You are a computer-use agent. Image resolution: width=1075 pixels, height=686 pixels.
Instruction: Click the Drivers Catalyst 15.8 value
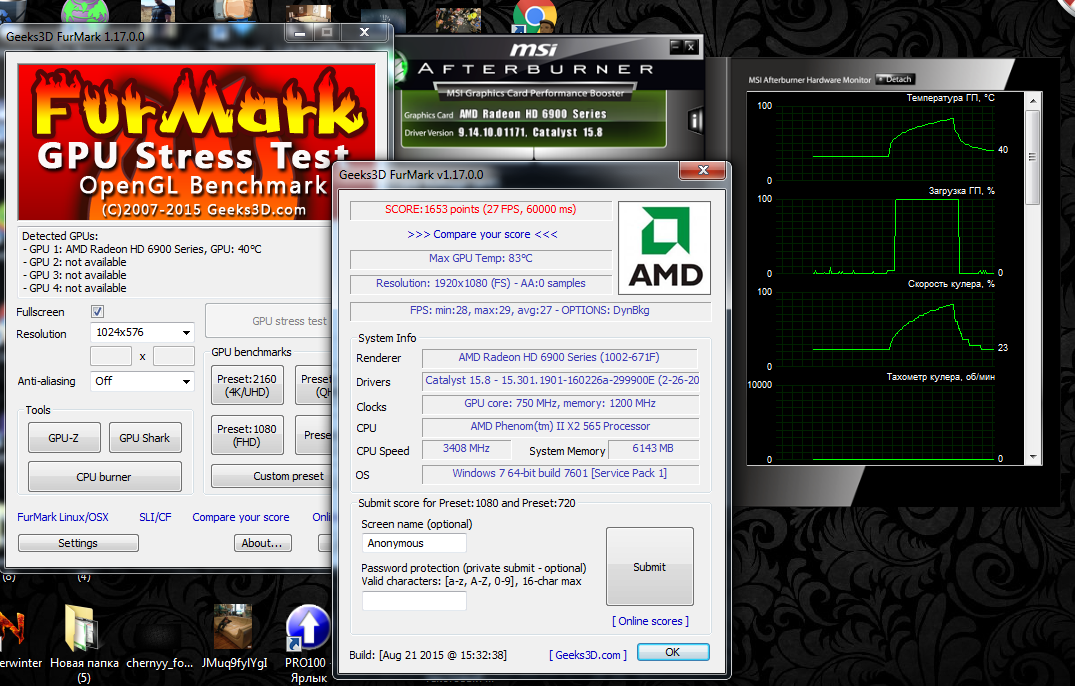561,380
